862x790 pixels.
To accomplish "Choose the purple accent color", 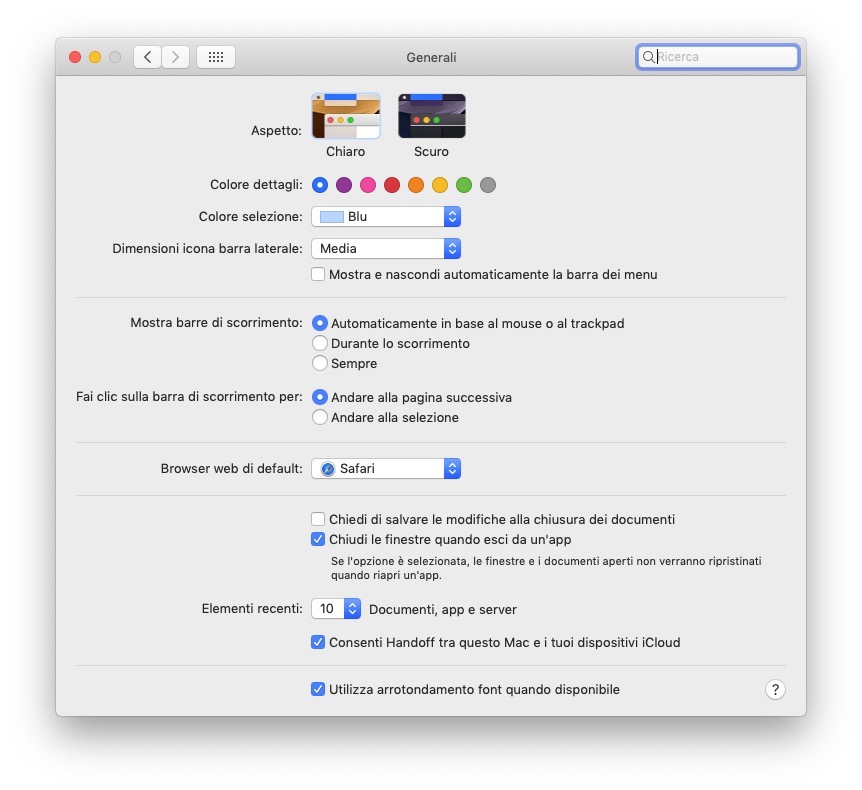I will point(344,185).
